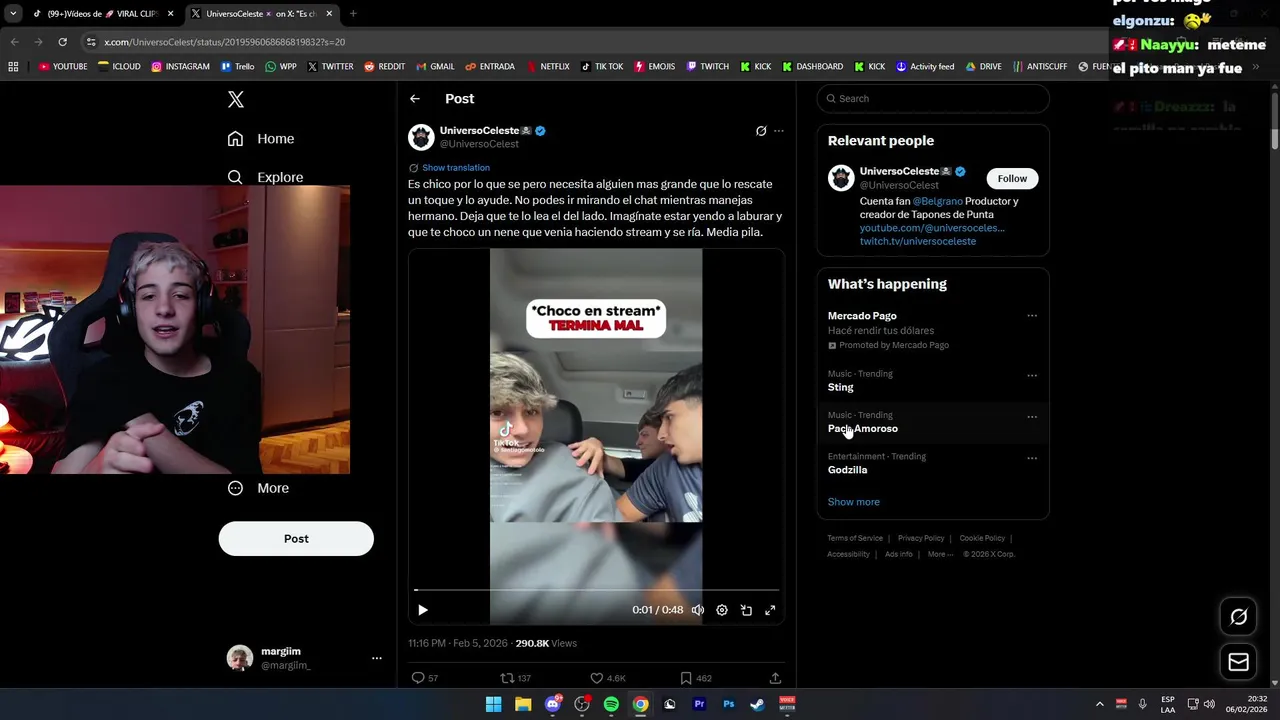Open Discord from the taskbar
Image resolution: width=1280 pixels, height=720 pixels.
point(552,704)
